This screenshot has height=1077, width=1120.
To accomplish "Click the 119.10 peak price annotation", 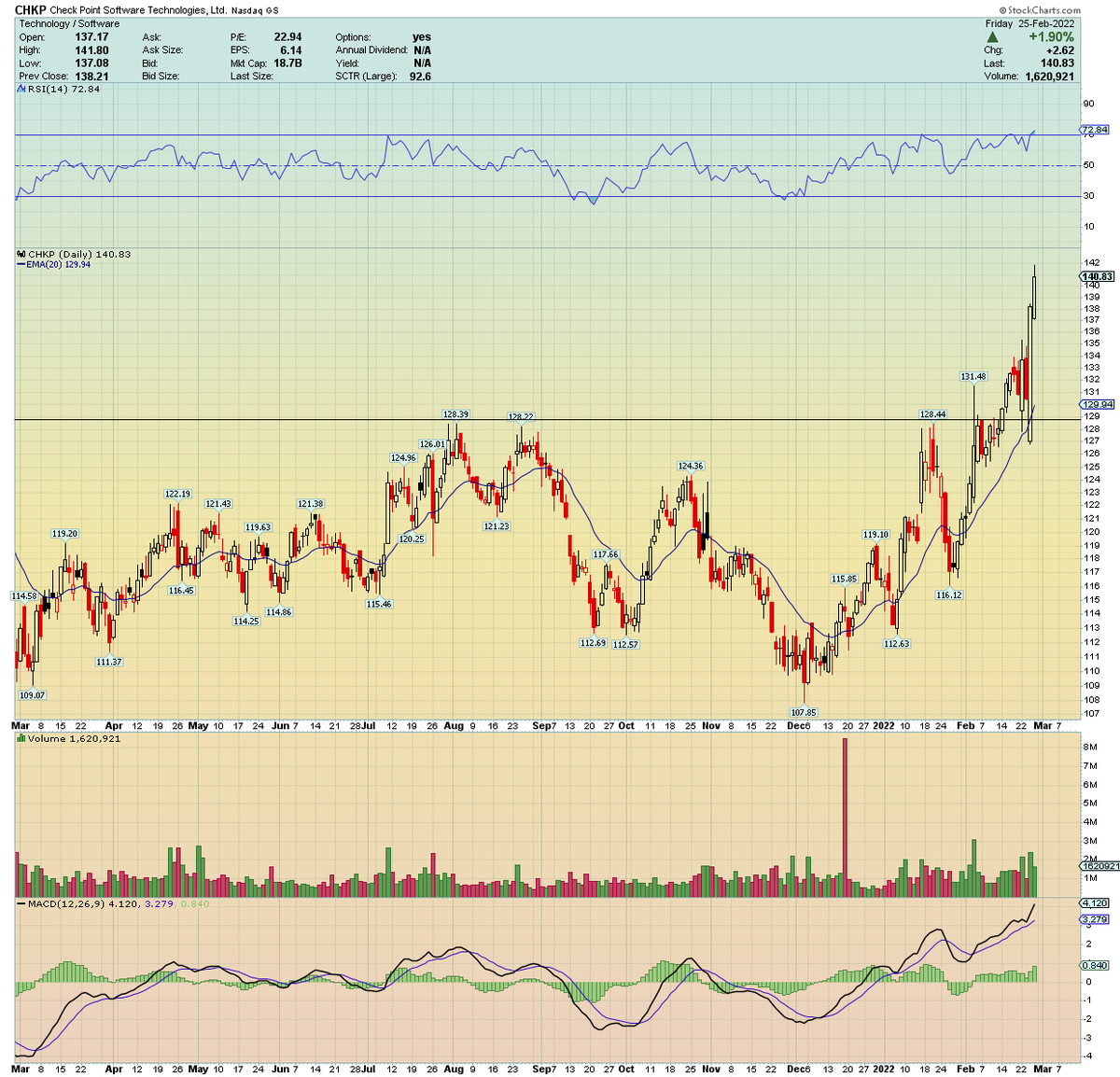I will [x=876, y=535].
